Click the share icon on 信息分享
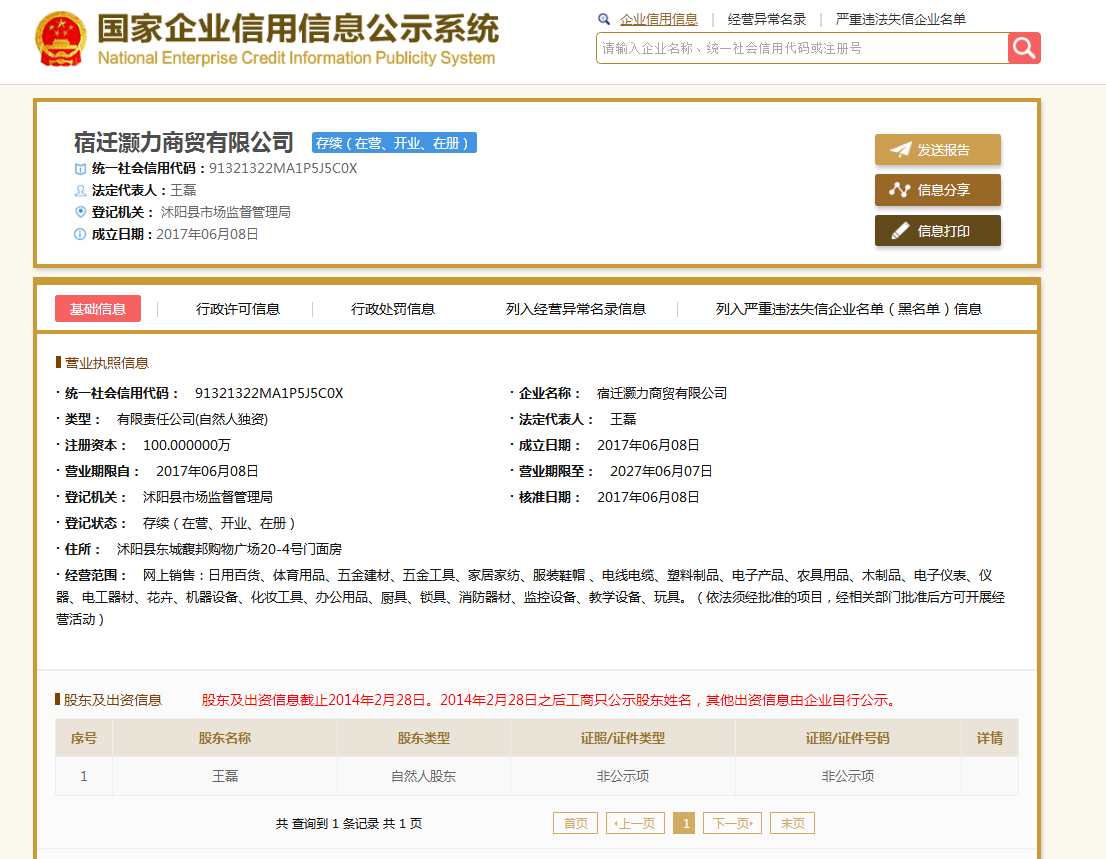The height and width of the screenshot is (859, 1106). [x=900, y=190]
